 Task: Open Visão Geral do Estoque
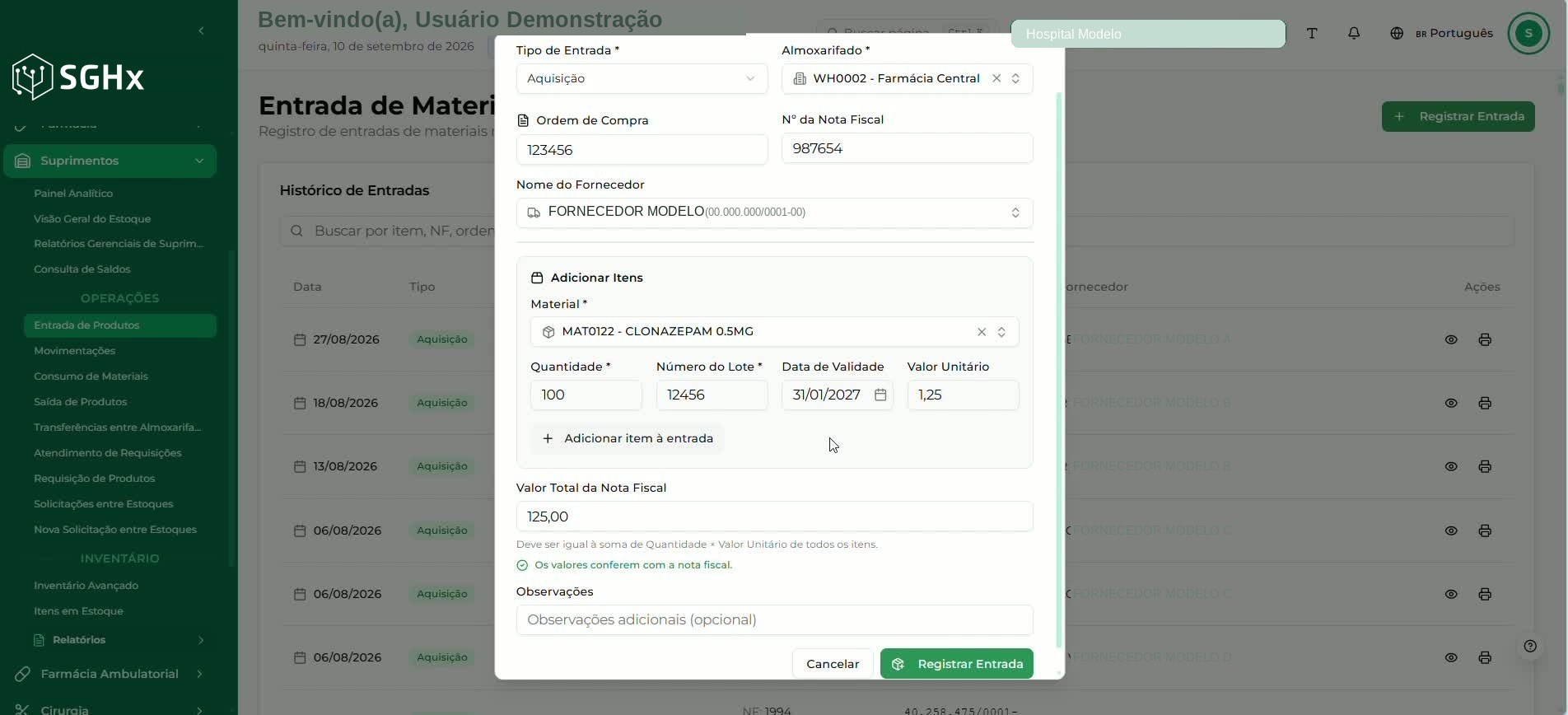92,219
